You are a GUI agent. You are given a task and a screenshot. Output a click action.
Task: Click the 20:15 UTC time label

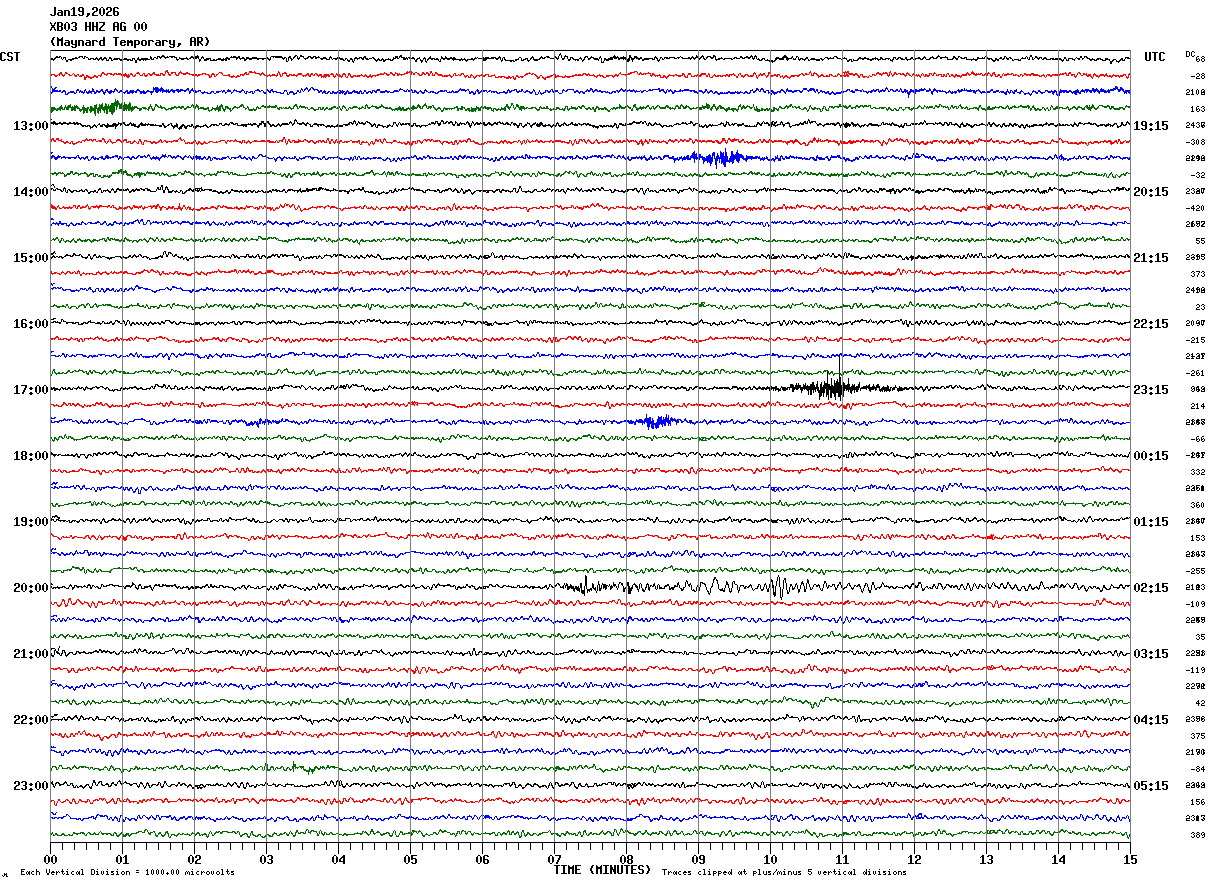pyautogui.click(x=1151, y=192)
